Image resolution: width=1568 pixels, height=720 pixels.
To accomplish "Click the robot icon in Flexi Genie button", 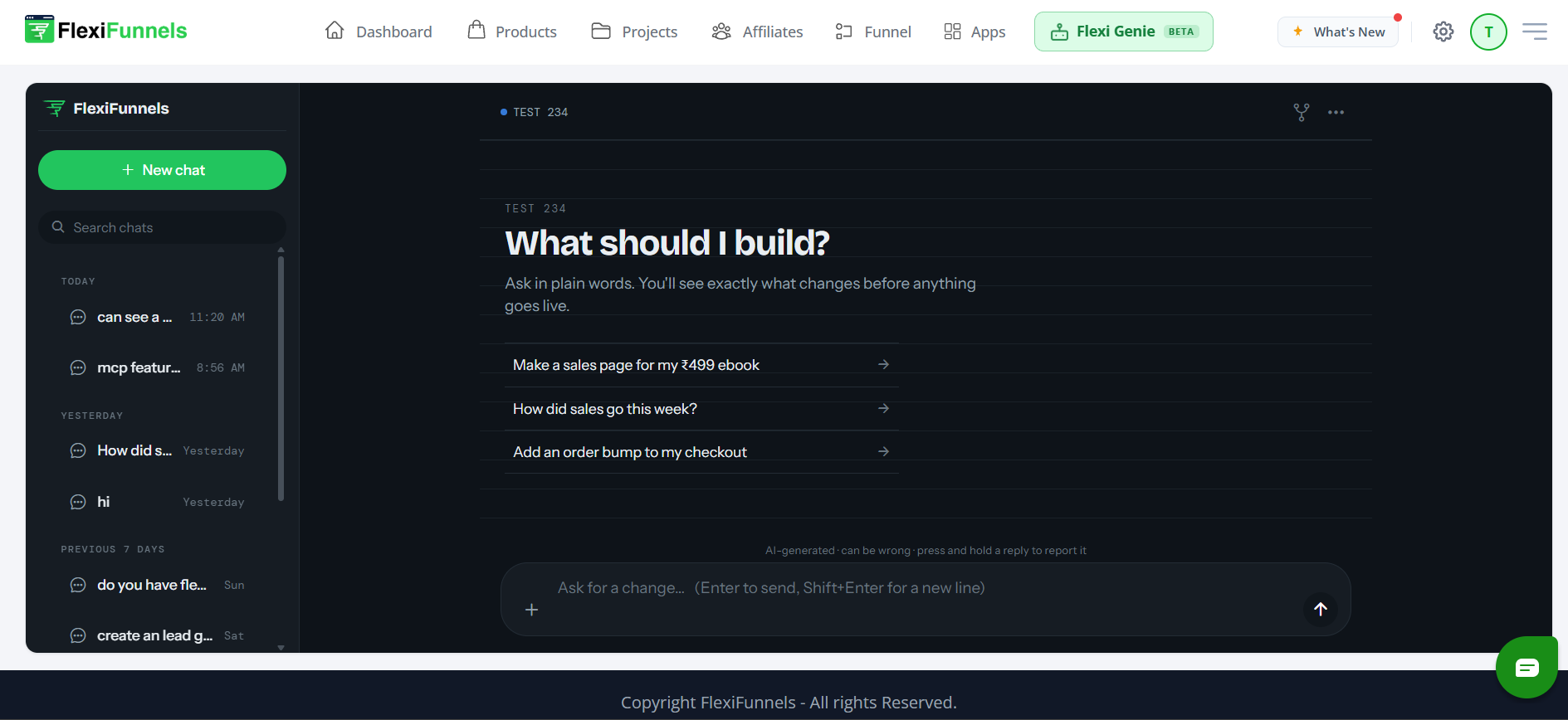I will point(1059,32).
